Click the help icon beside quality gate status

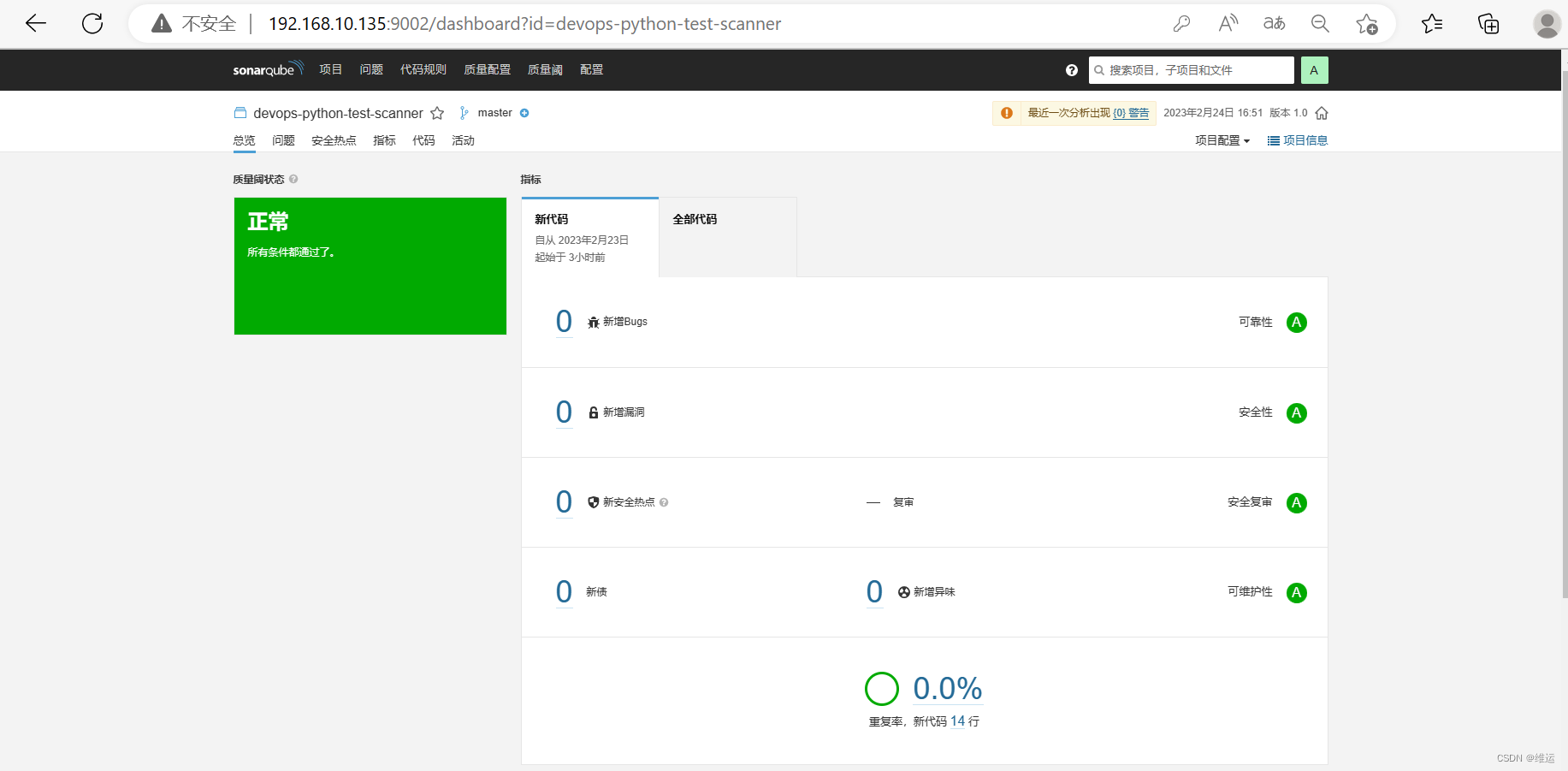[293, 179]
